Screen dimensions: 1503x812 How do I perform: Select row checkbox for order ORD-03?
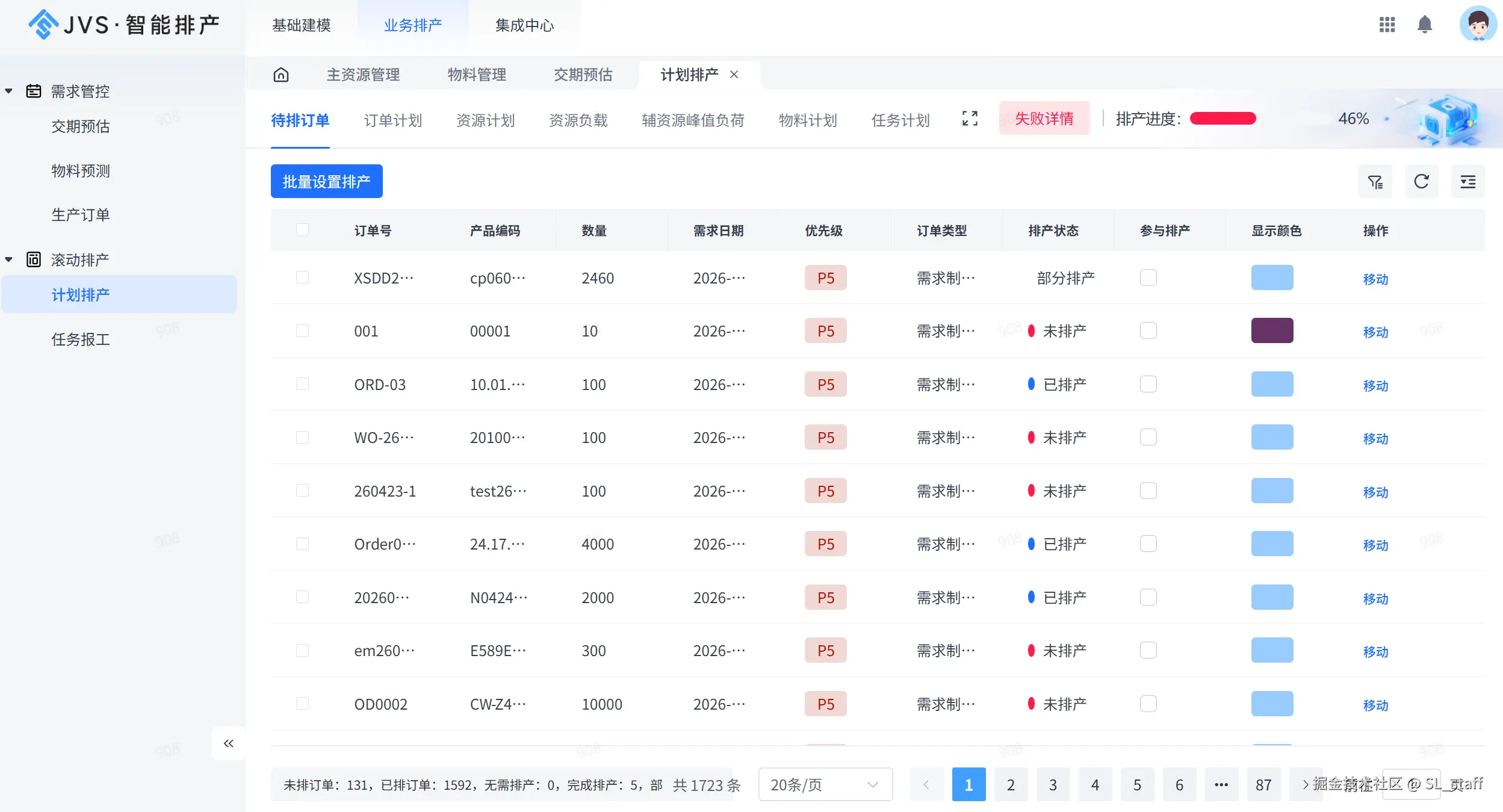(x=303, y=384)
